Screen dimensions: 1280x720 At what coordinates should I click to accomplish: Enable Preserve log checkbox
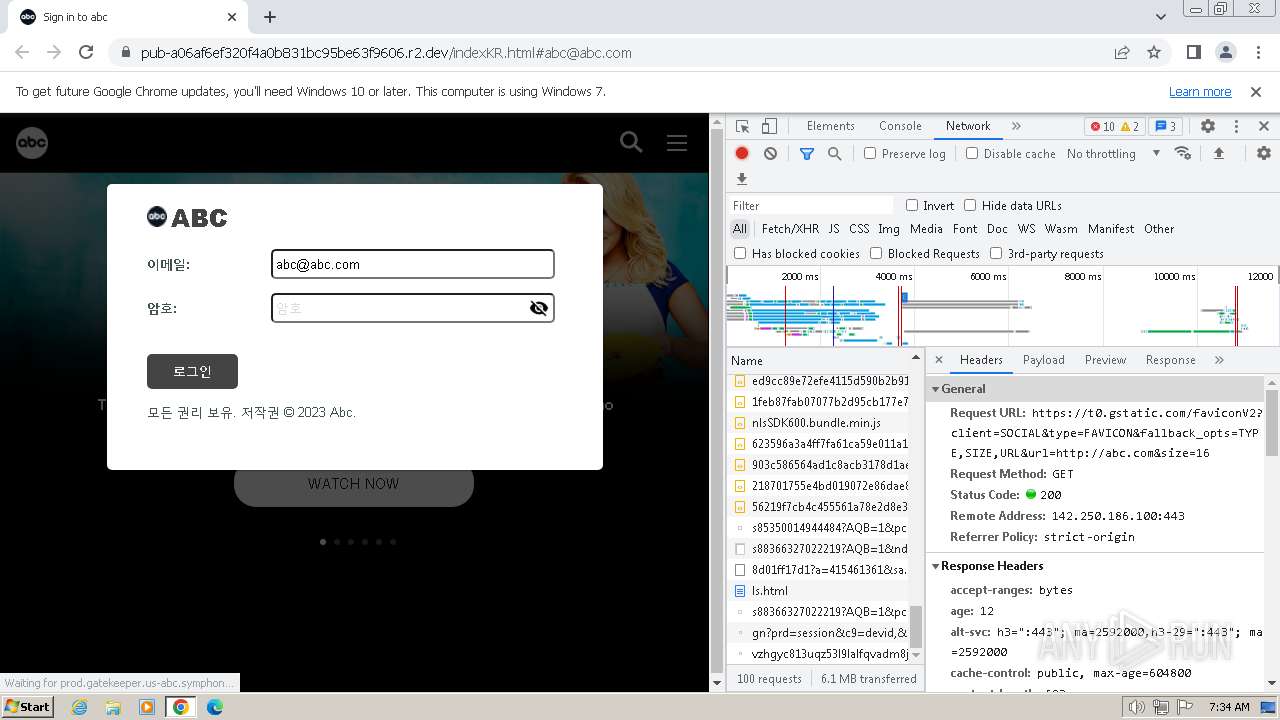[x=870, y=154]
